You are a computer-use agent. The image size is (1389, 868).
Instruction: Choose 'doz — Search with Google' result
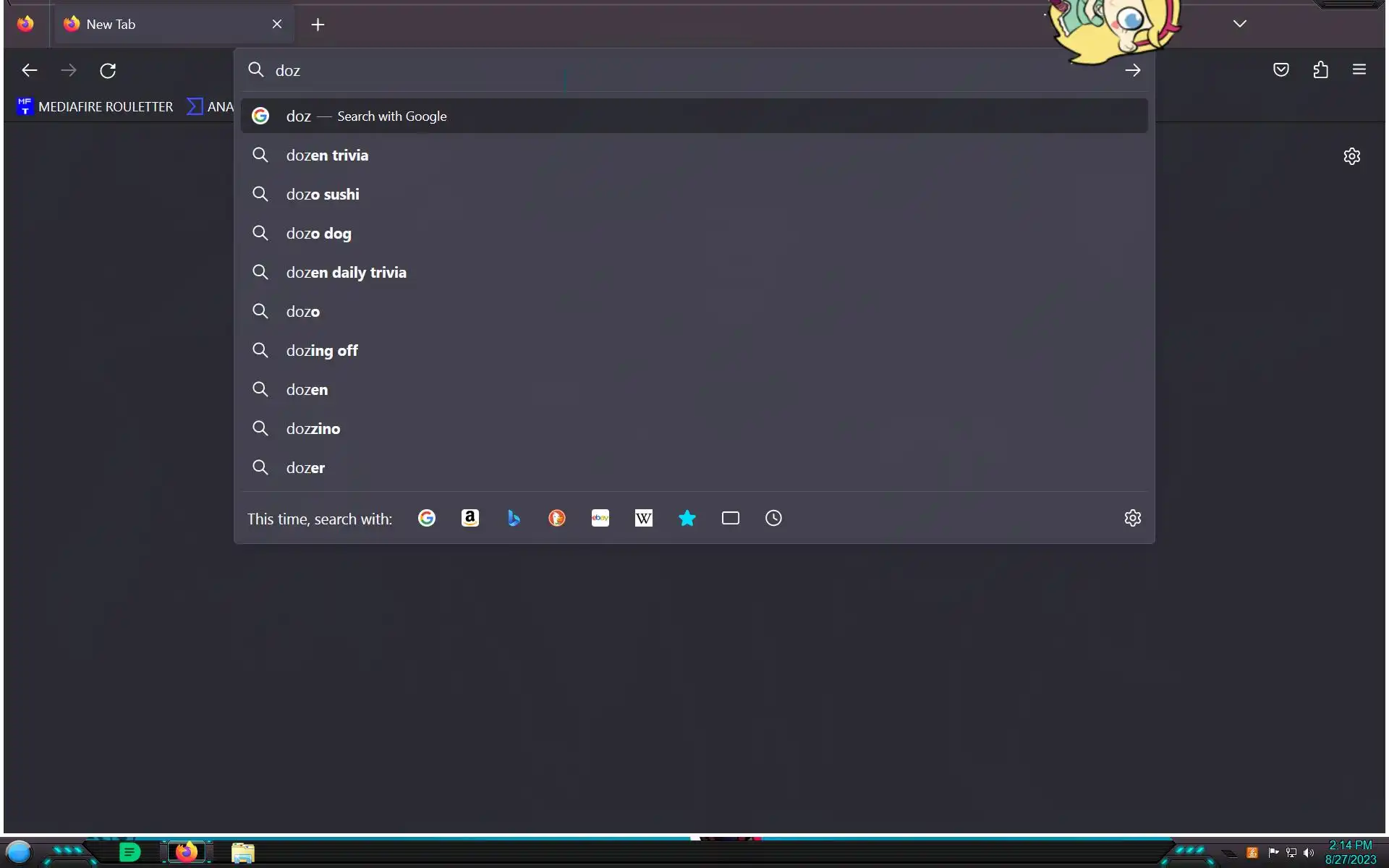(367, 116)
